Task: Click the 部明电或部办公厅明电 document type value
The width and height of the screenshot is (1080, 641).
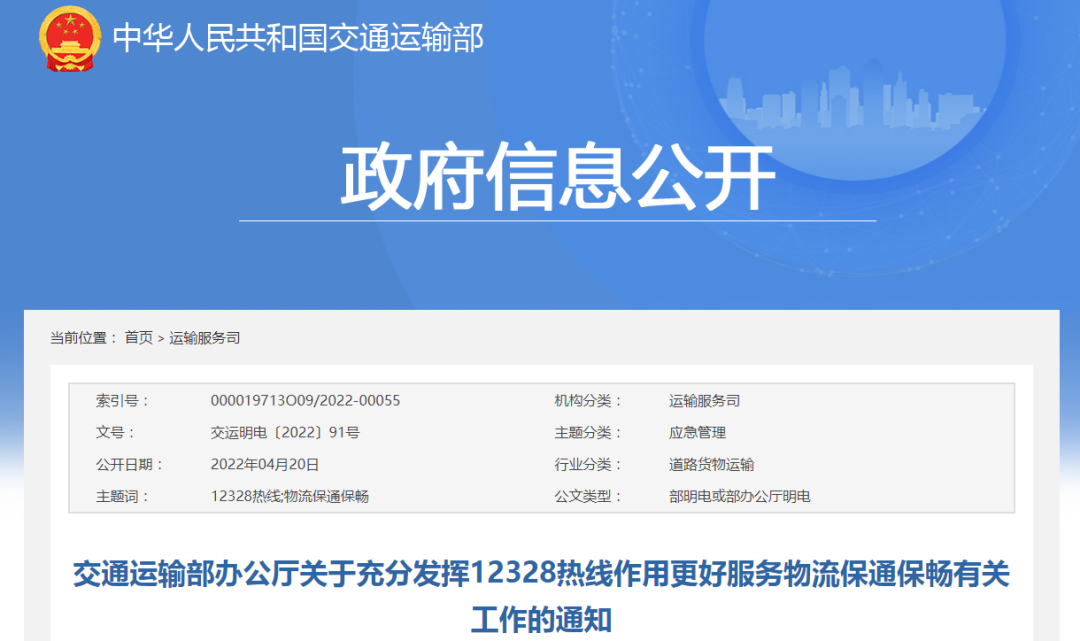Action: (739, 496)
